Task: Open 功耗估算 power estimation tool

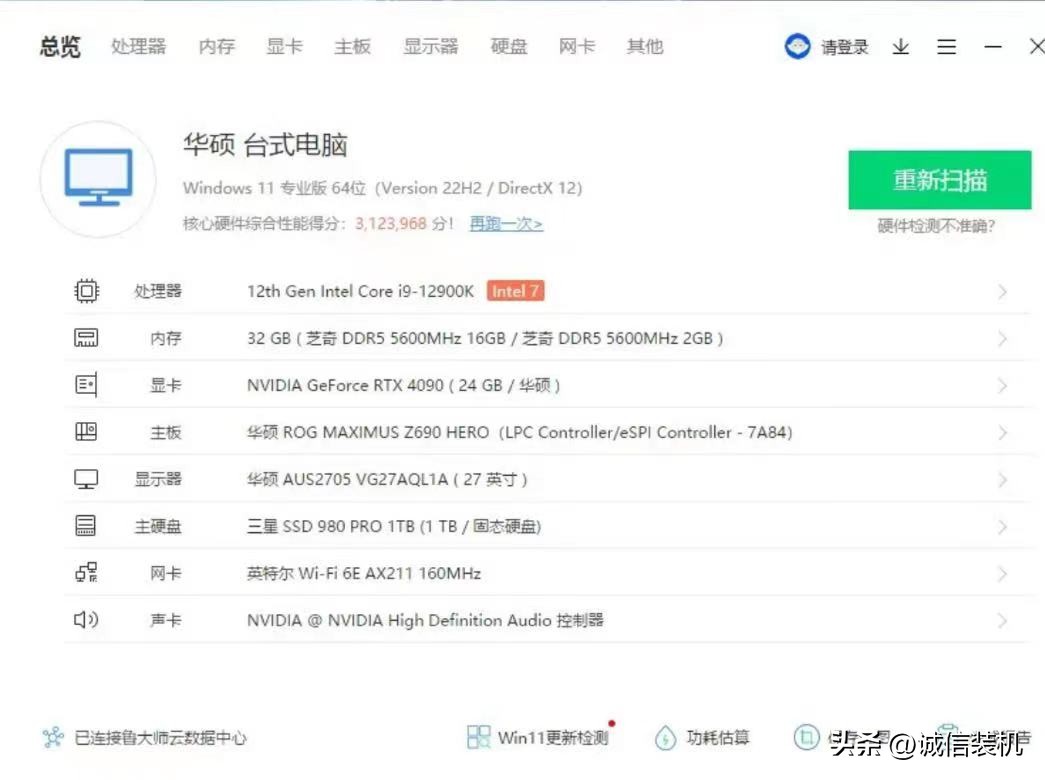Action: 703,738
